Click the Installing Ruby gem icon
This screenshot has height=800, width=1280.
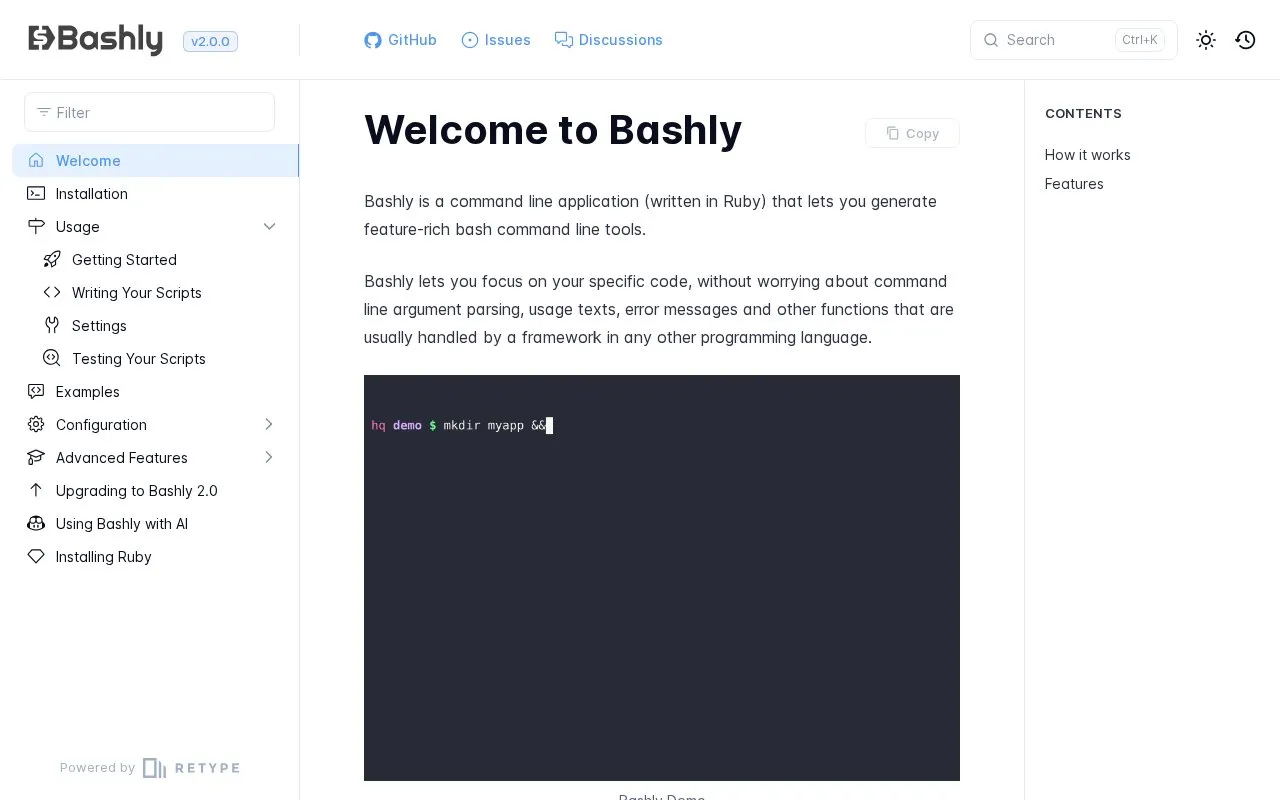point(36,556)
